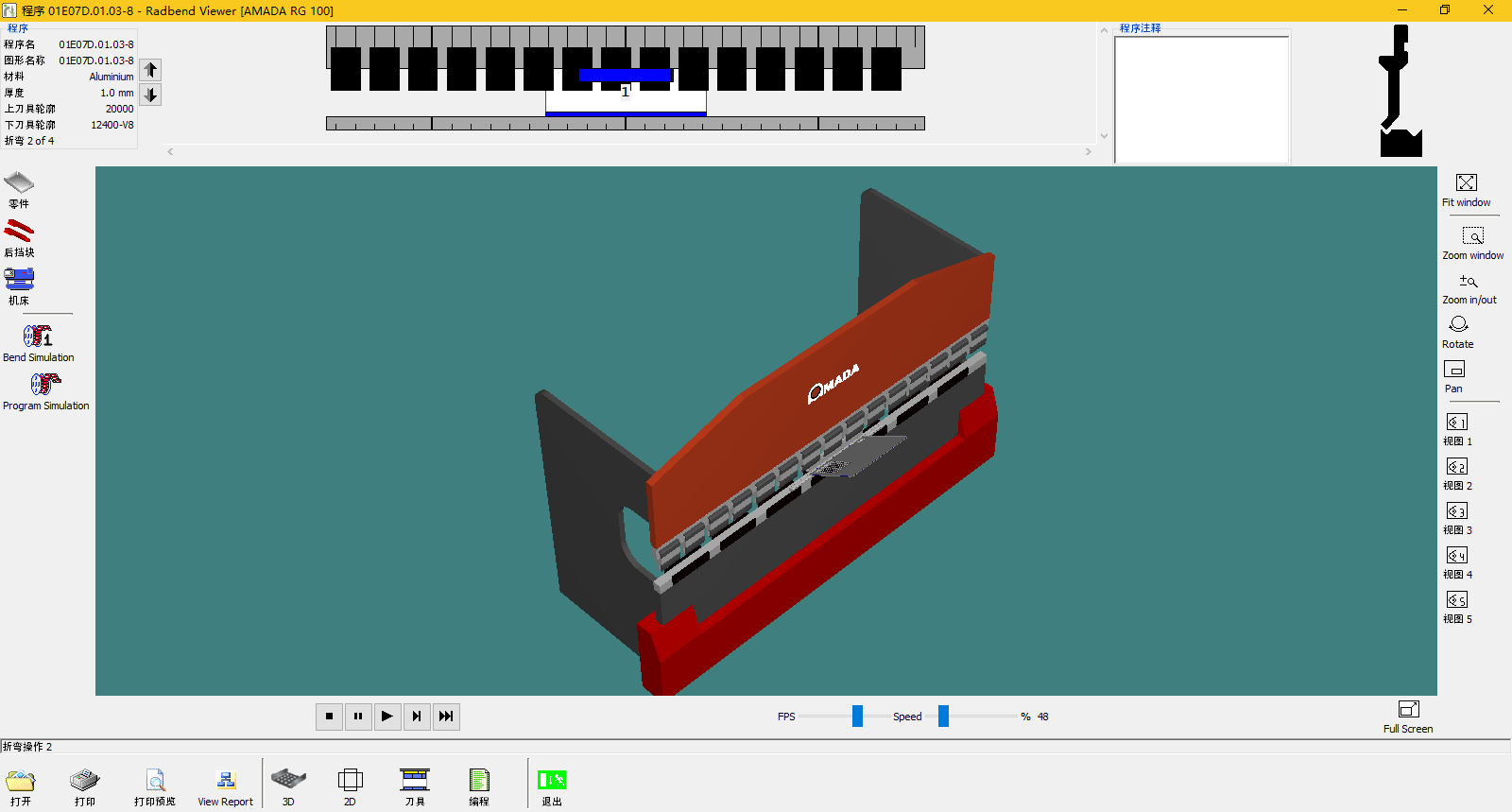
Task: Select upper tool value 20000
Action: click(x=119, y=109)
